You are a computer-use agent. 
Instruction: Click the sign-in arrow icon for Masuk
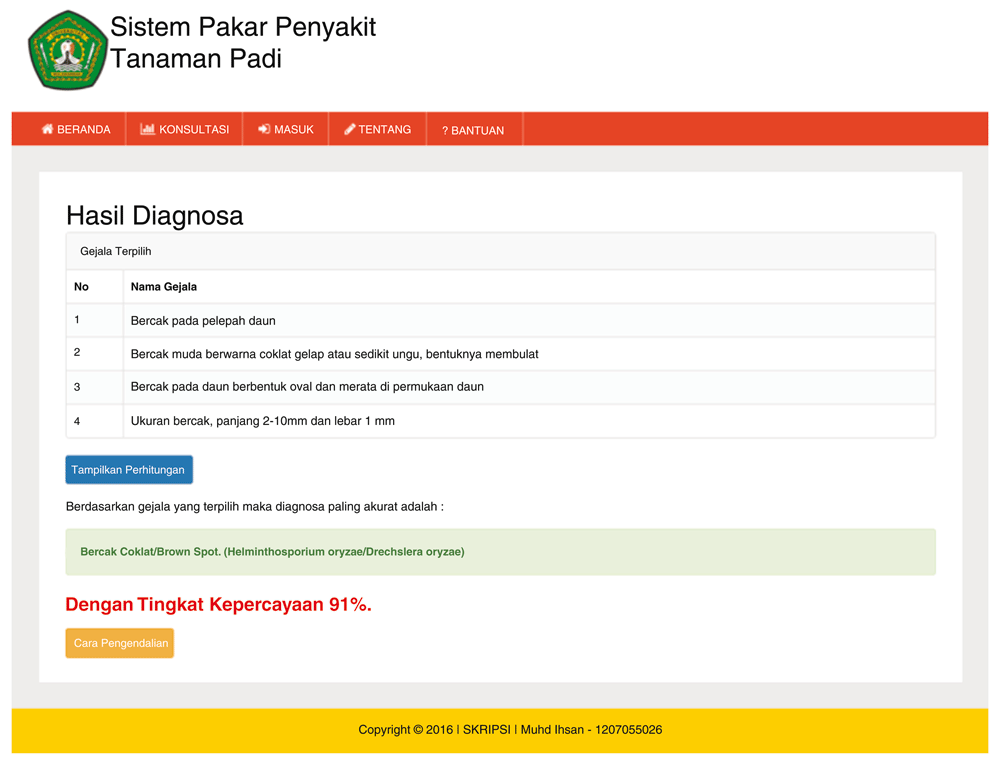264,129
